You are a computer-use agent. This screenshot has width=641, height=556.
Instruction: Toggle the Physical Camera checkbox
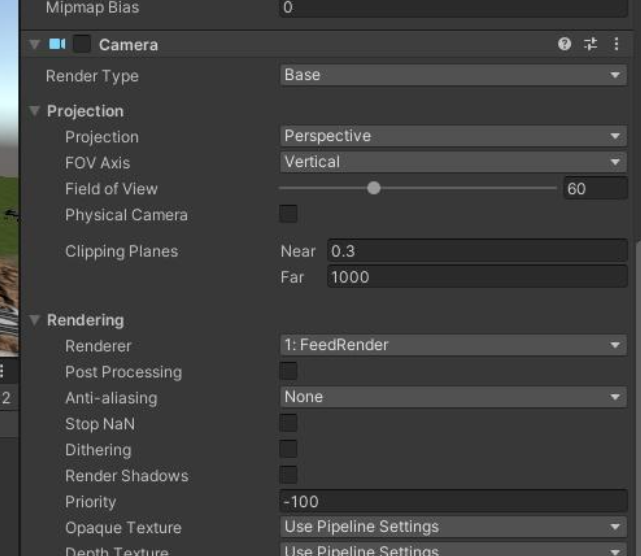click(x=288, y=214)
